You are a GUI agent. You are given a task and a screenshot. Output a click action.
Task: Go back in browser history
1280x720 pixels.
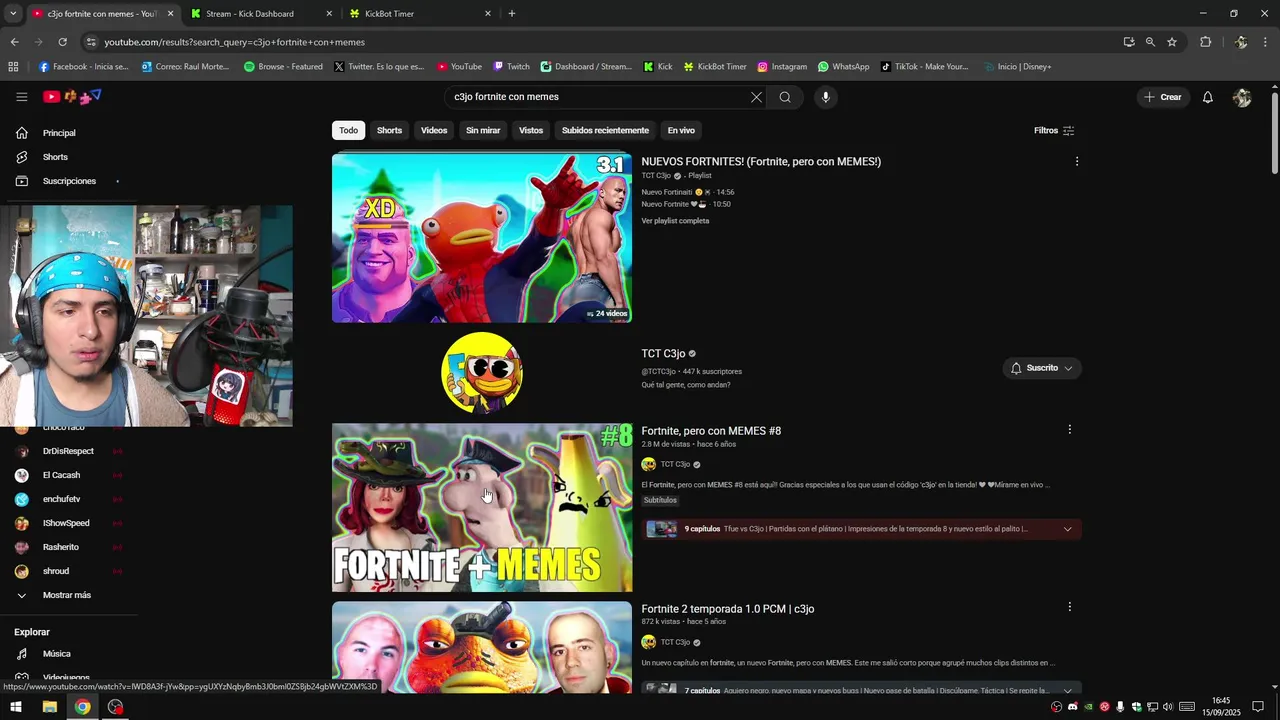pos(14,42)
